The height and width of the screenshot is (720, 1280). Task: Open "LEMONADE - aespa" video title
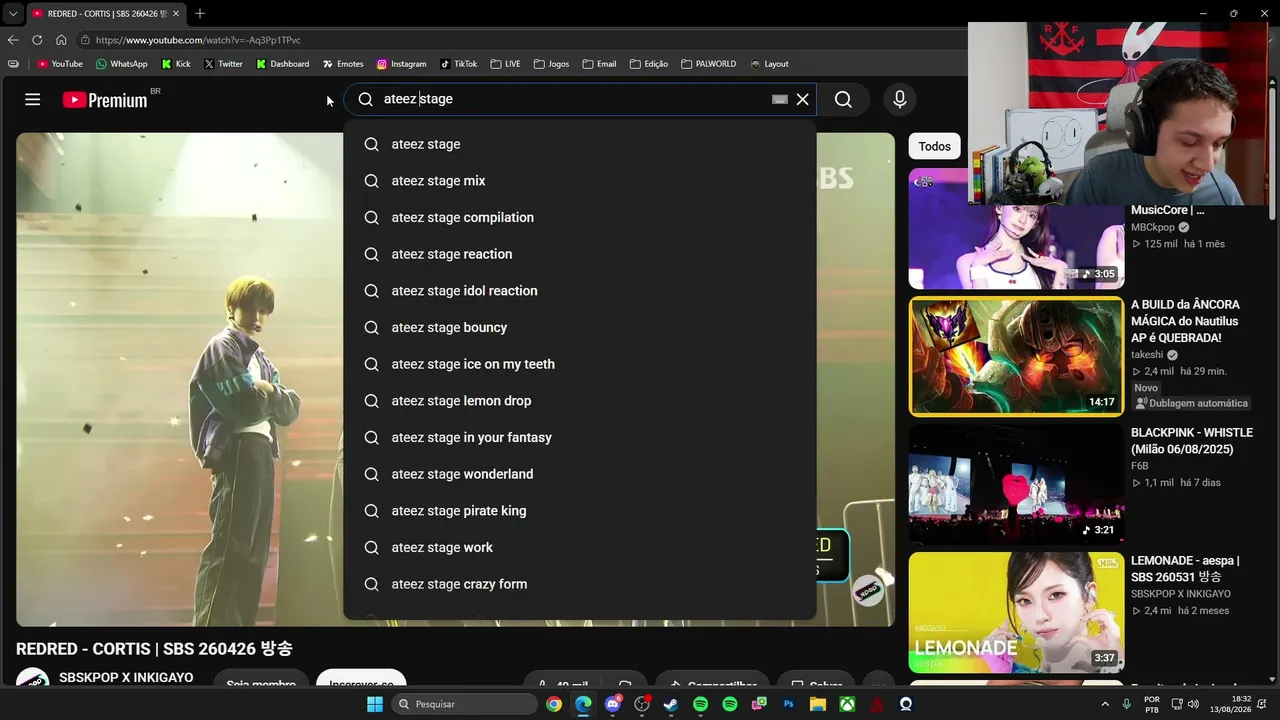[x=1185, y=569]
